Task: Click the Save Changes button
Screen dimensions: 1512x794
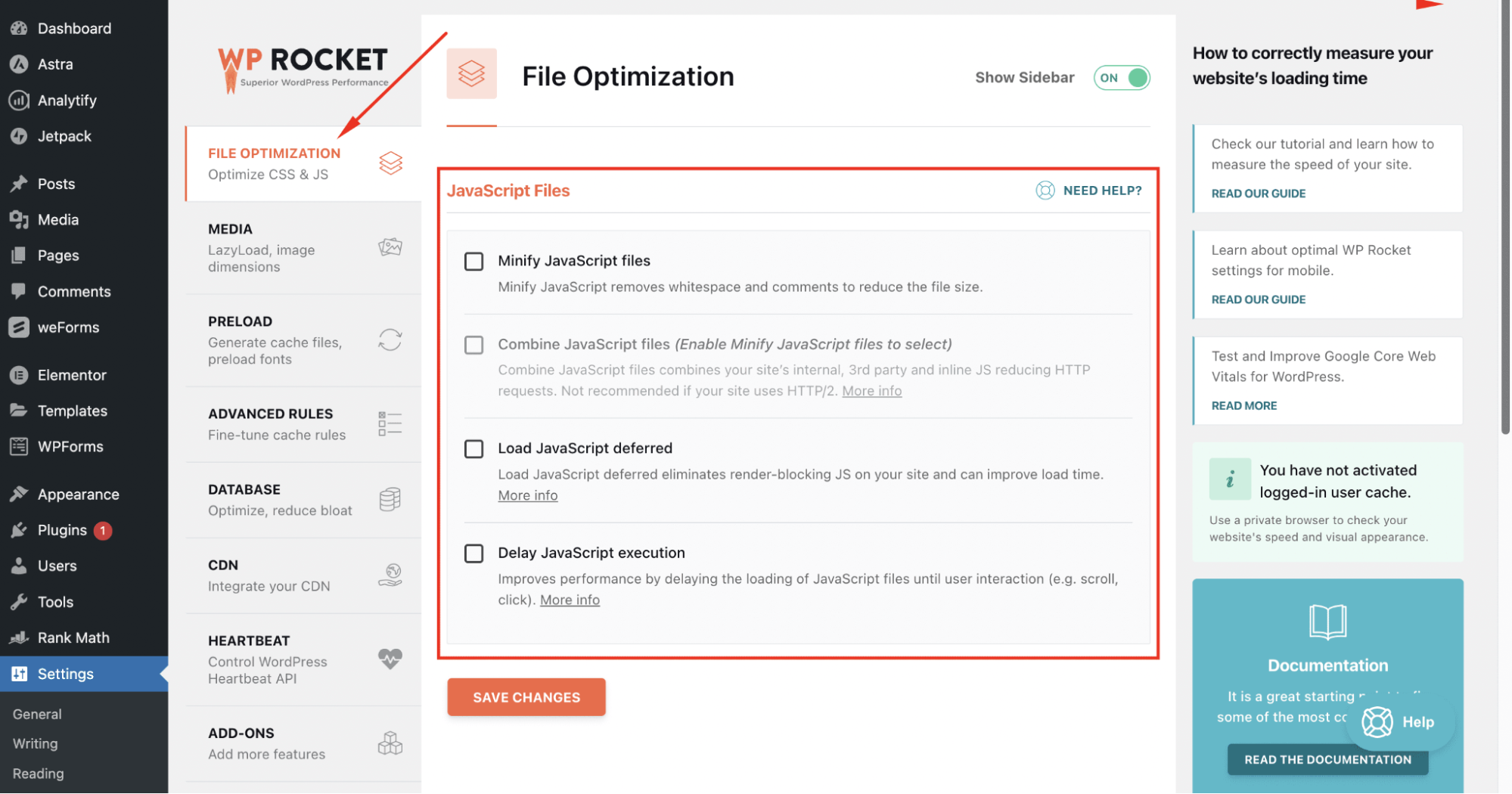Action: 526,697
